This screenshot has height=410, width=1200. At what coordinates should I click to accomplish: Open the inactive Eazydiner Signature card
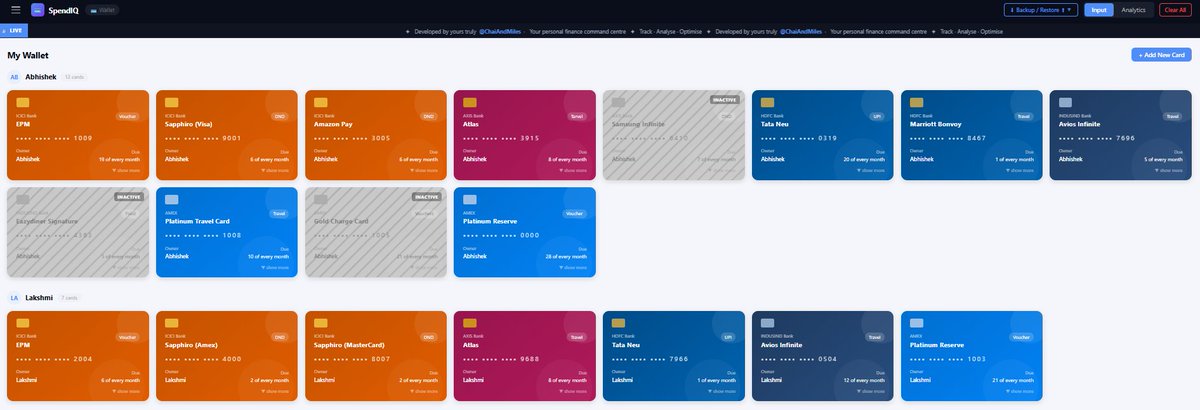tap(78, 232)
